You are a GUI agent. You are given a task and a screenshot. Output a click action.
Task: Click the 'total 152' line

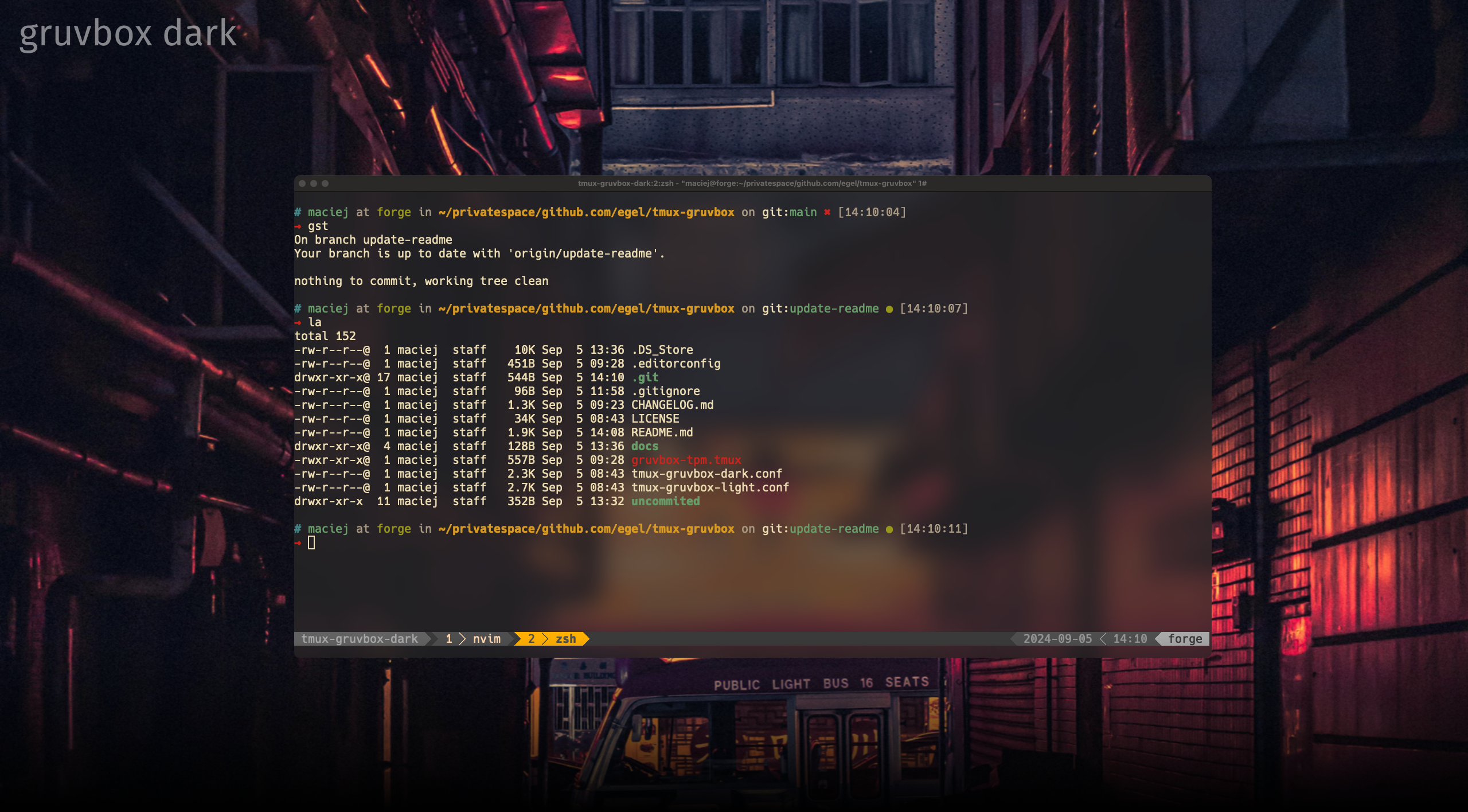(325, 336)
